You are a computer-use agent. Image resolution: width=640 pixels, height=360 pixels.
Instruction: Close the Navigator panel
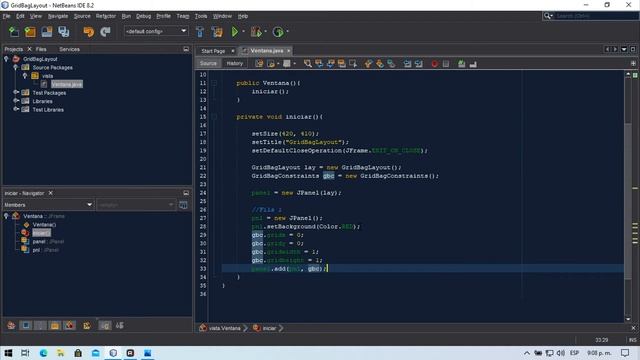coord(51,193)
